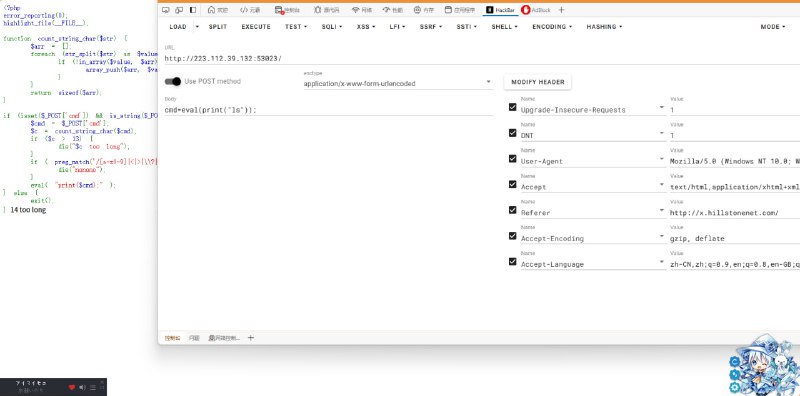Screen dimensions: 800x396
Task: Open the Network tab with wifi icon
Action: pyautogui.click(x=362, y=10)
